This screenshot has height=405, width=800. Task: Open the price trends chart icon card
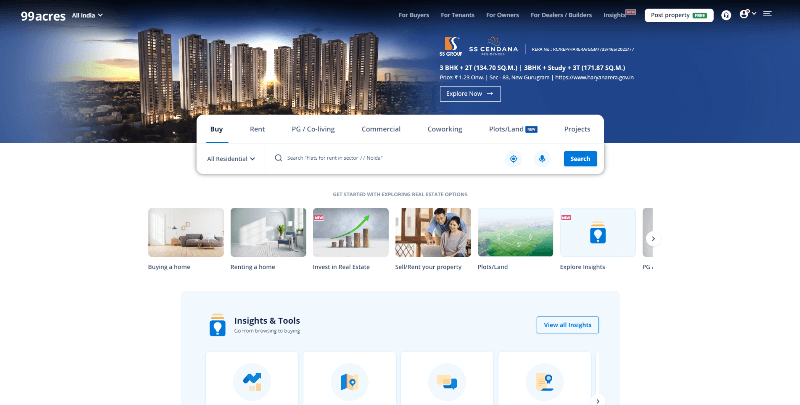pyautogui.click(x=252, y=381)
